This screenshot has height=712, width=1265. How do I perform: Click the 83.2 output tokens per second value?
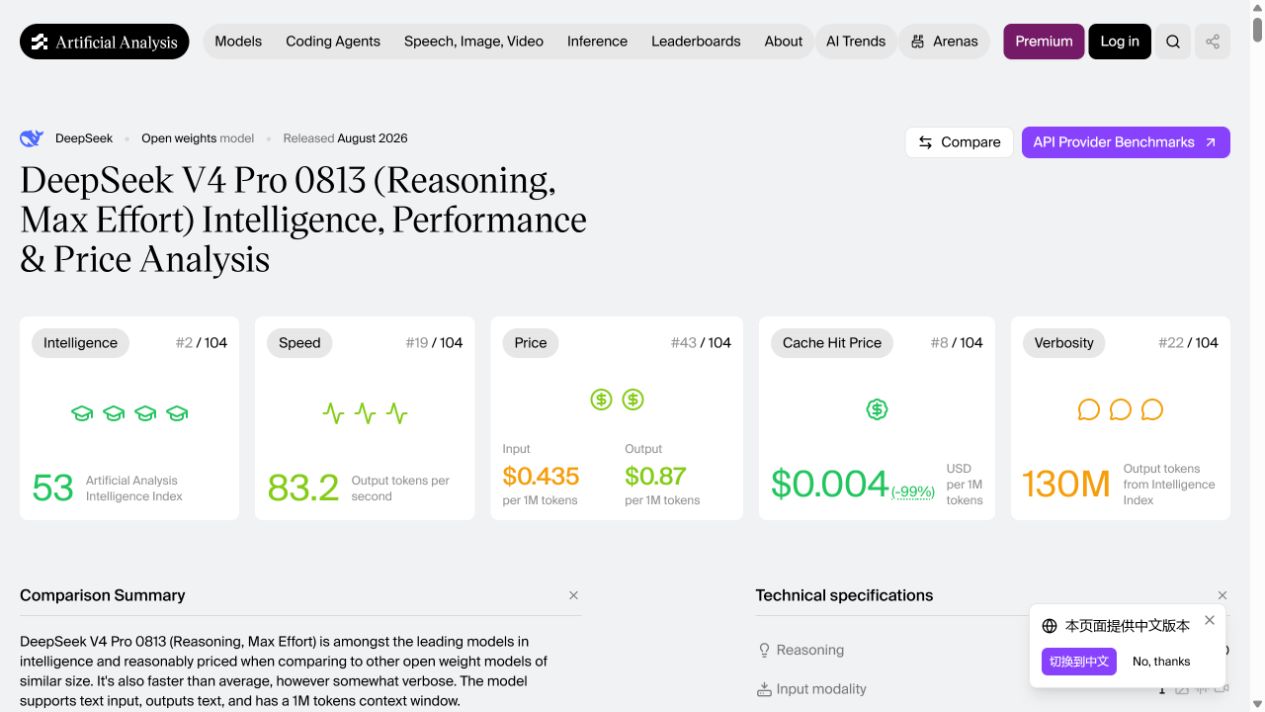tap(303, 488)
